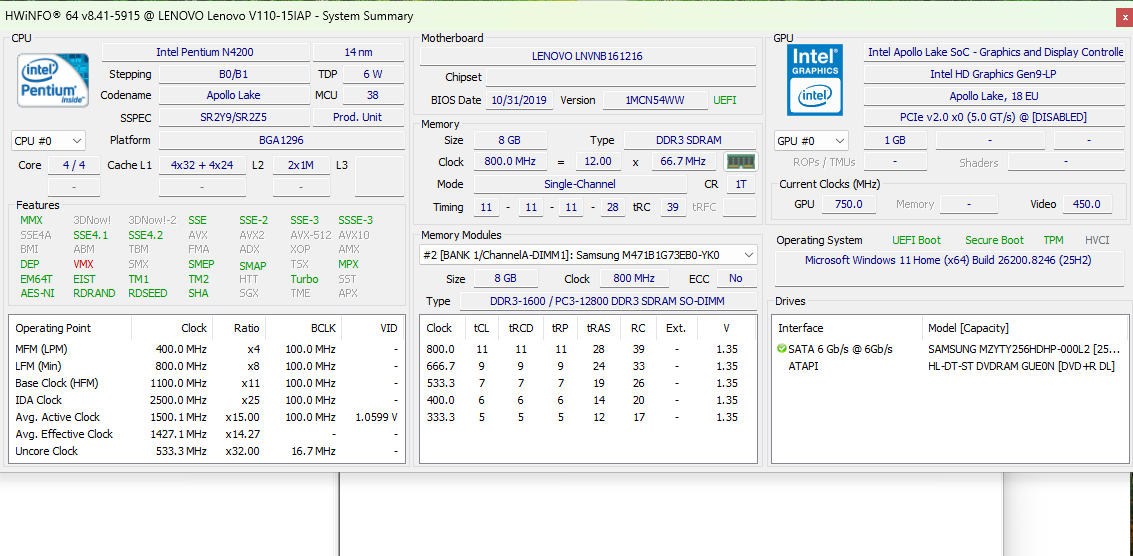The image size is (1133, 556).
Task: Click the green UEFI label beside BIOS version
Action: 725,100
